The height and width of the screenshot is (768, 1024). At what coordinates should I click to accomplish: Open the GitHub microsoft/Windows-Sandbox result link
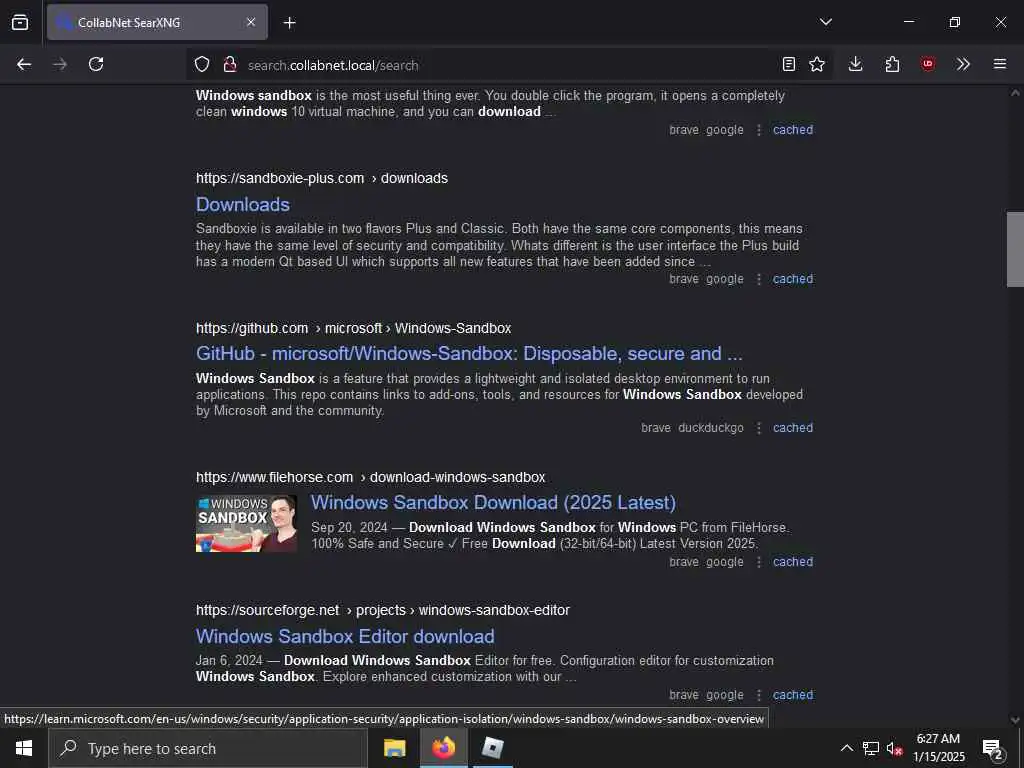click(x=469, y=353)
